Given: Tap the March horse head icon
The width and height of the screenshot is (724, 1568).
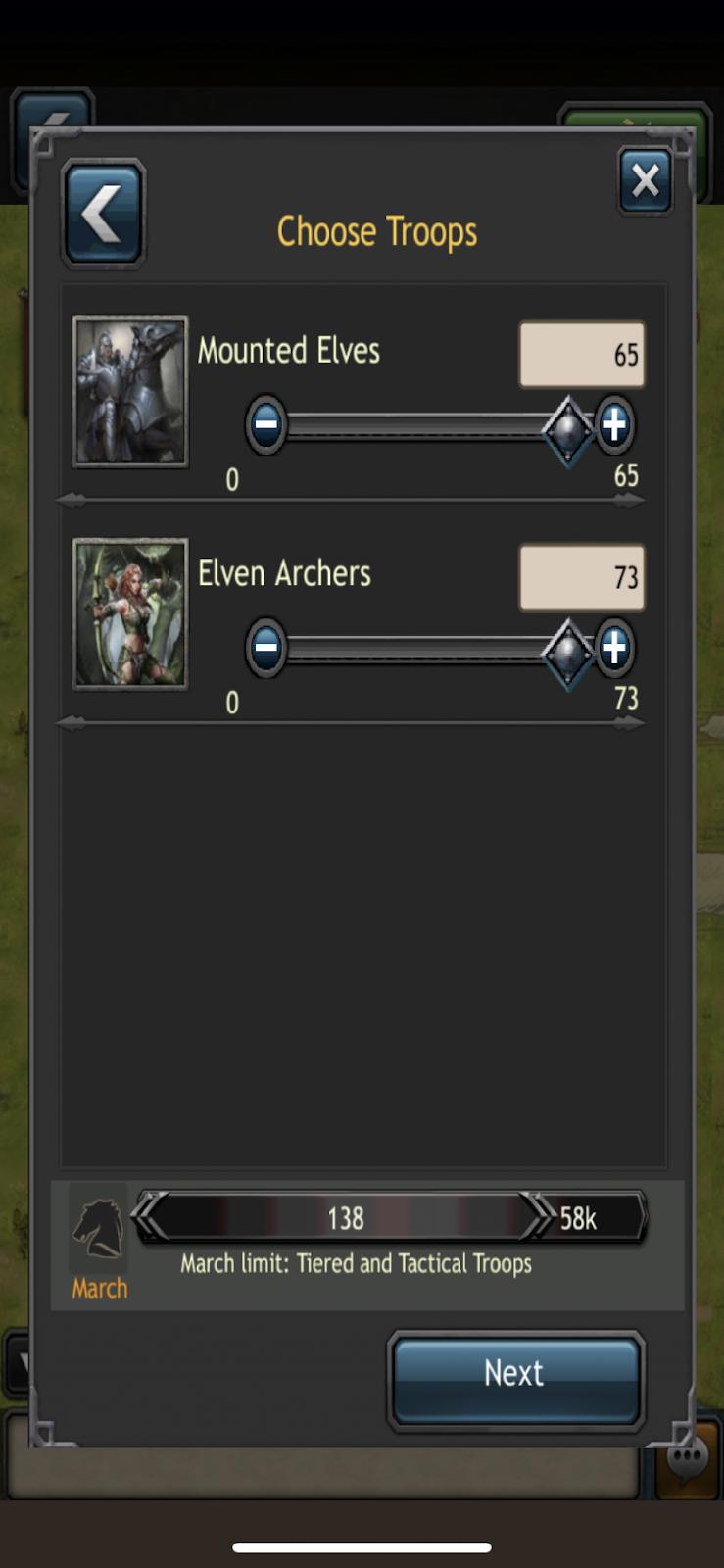Looking at the screenshot, I should pos(98,1228).
